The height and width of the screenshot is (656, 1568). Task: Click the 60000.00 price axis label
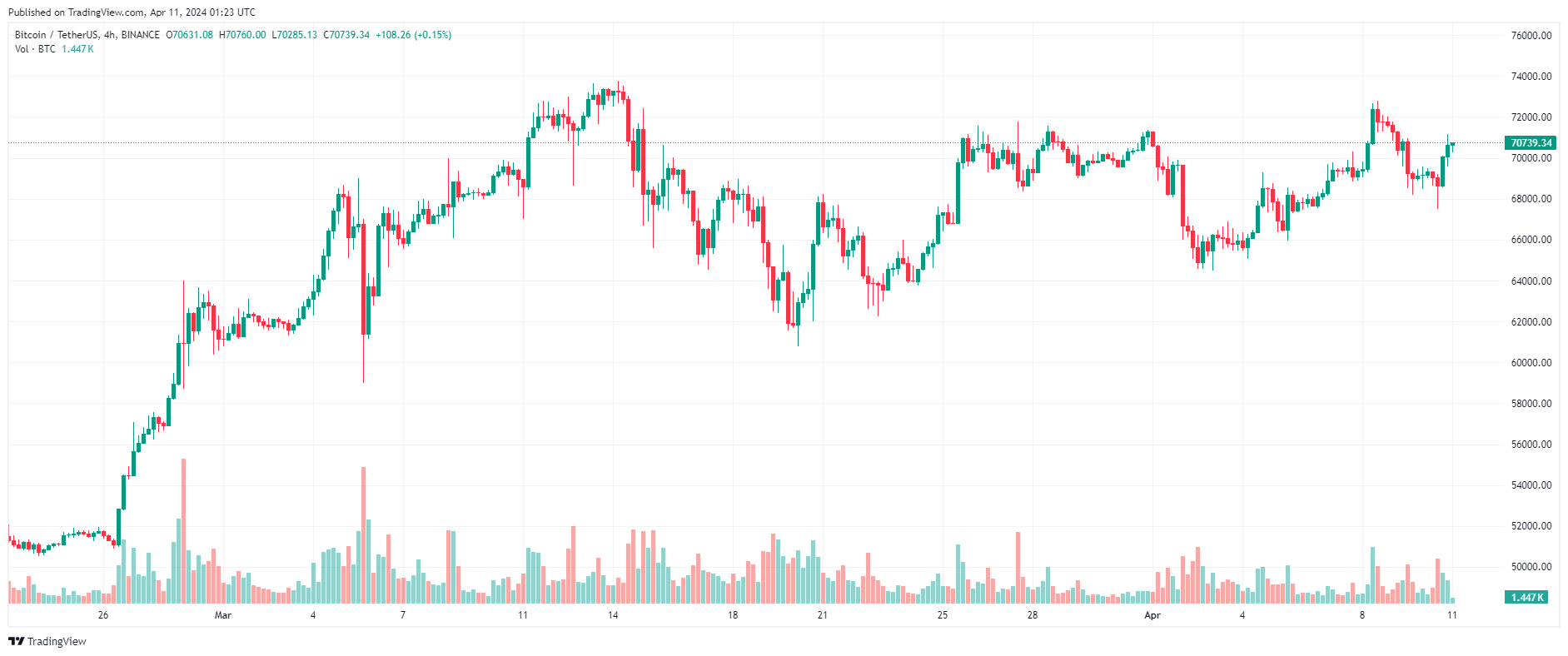1531,363
